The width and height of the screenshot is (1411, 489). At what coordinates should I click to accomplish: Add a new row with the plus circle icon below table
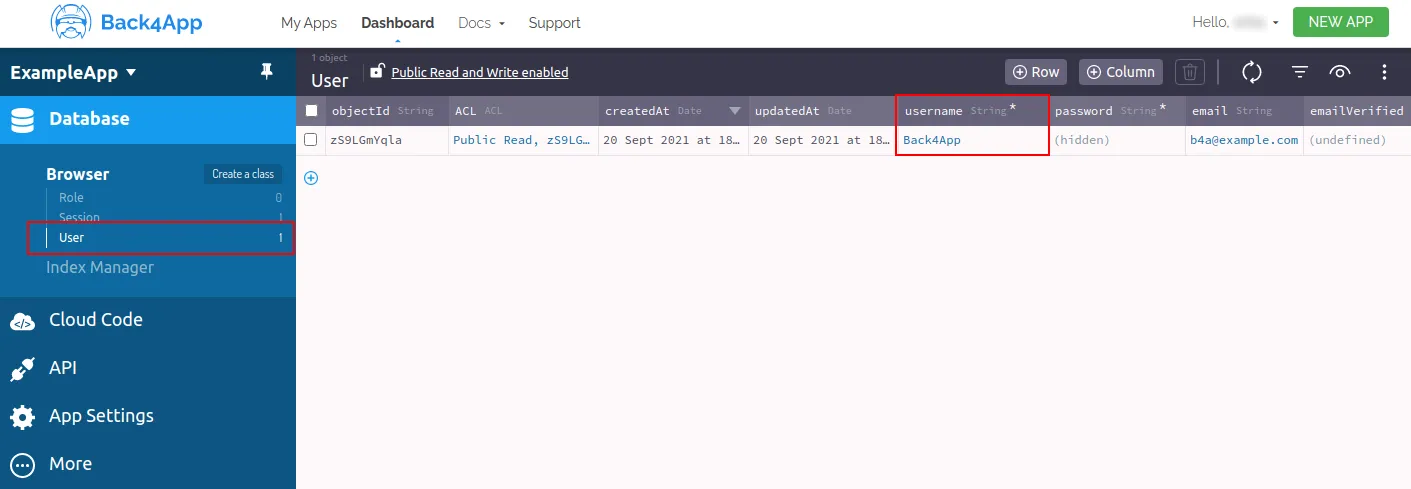click(310, 178)
